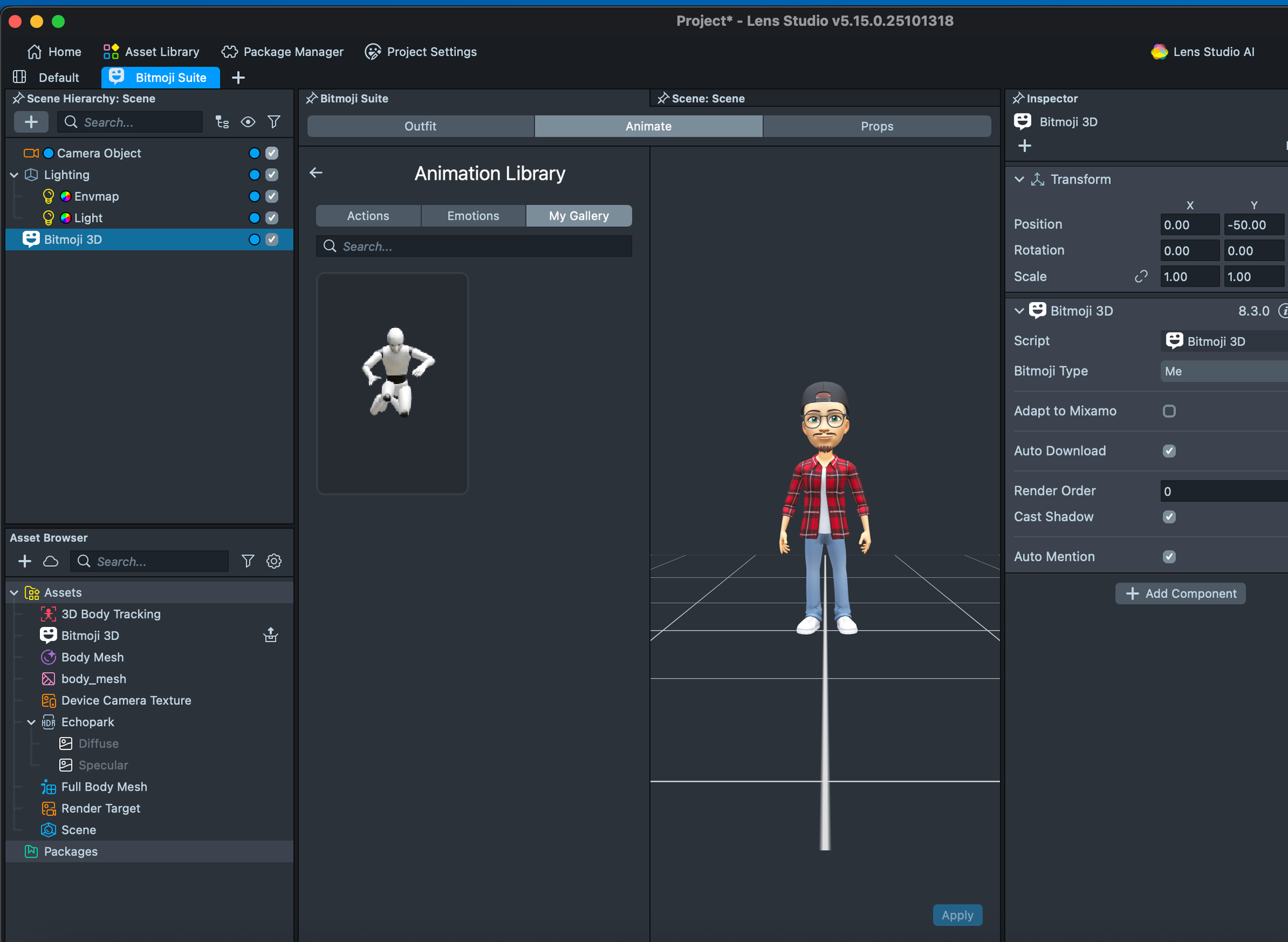This screenshot has width=1288, height=942.
Task: Open the Asset Library
Action: 151,52
